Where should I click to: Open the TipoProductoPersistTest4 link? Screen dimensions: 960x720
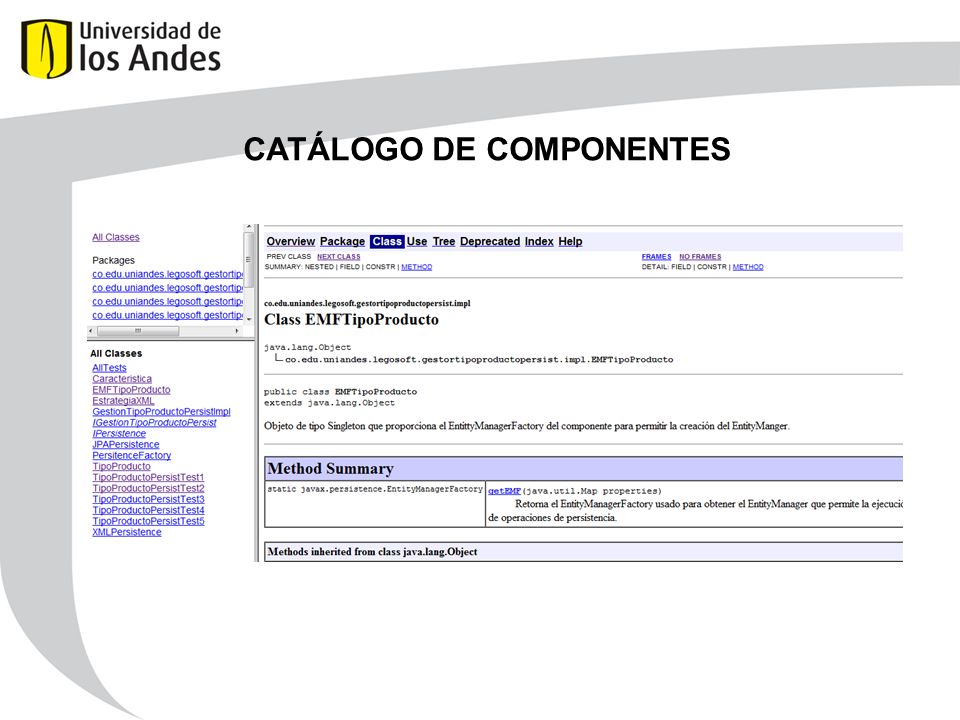tap(148, 511)
